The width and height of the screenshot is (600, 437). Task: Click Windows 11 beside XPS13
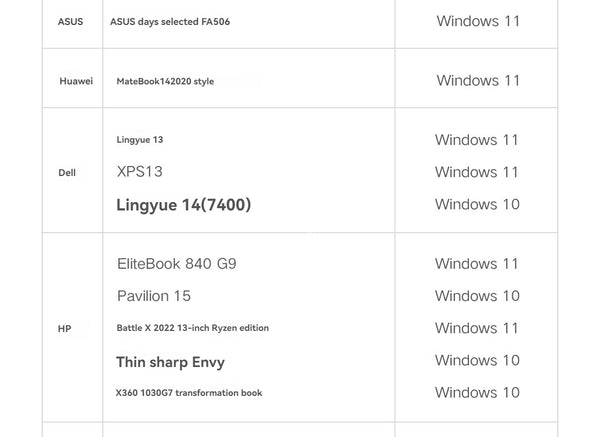tap(477, 172)
